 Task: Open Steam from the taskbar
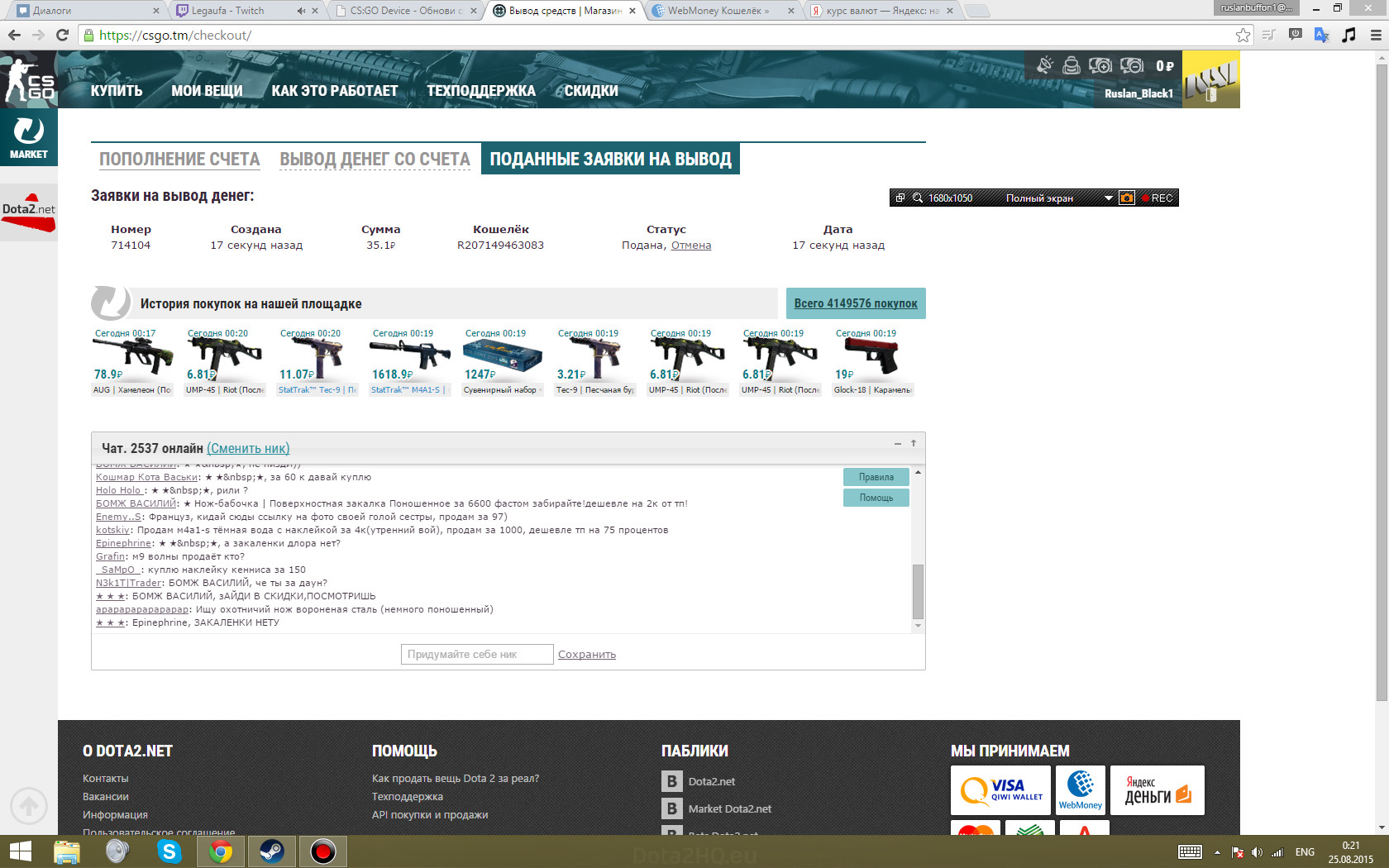(272, 851)
